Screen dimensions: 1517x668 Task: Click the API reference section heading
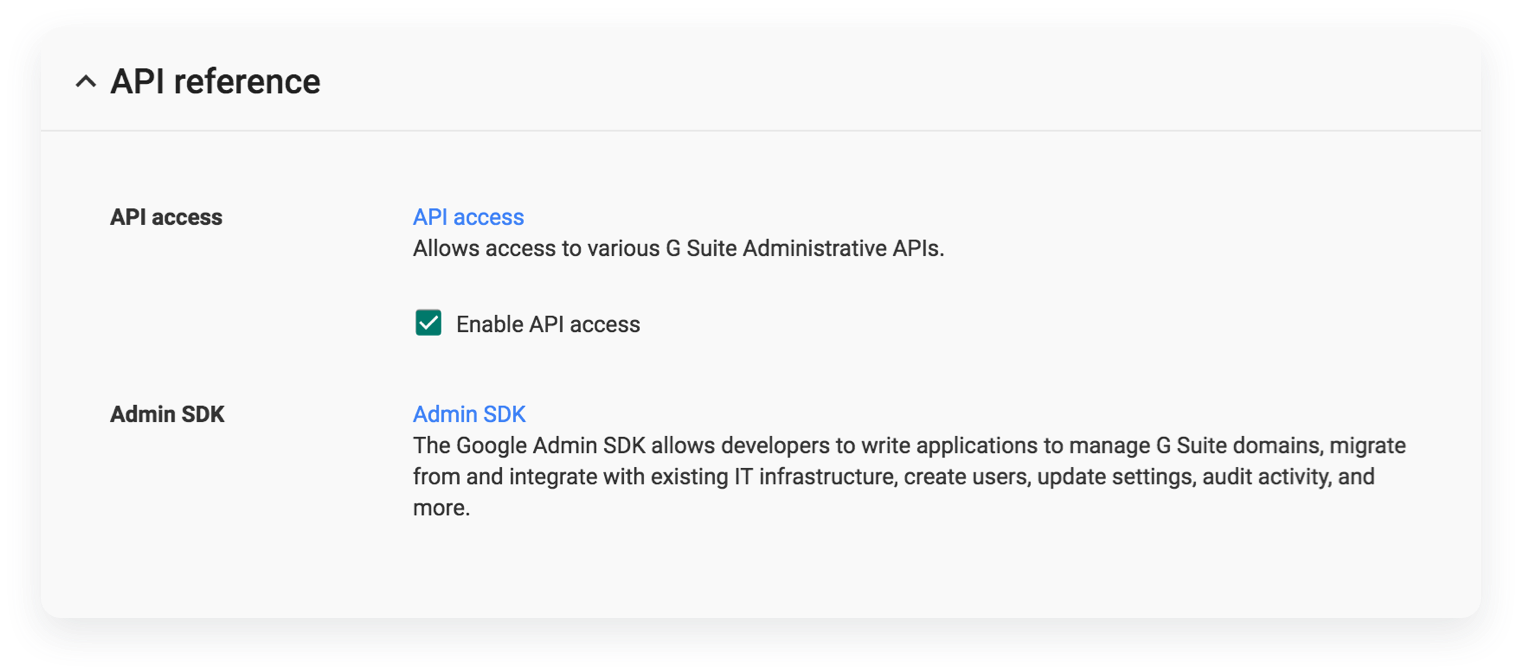(215, 82)
